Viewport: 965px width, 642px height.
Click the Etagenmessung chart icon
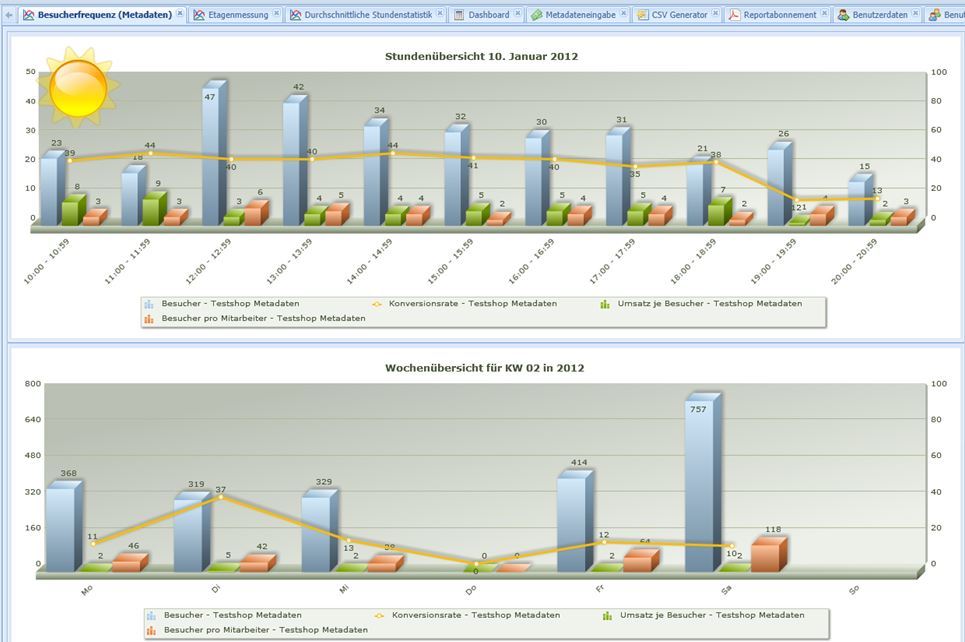199,15
